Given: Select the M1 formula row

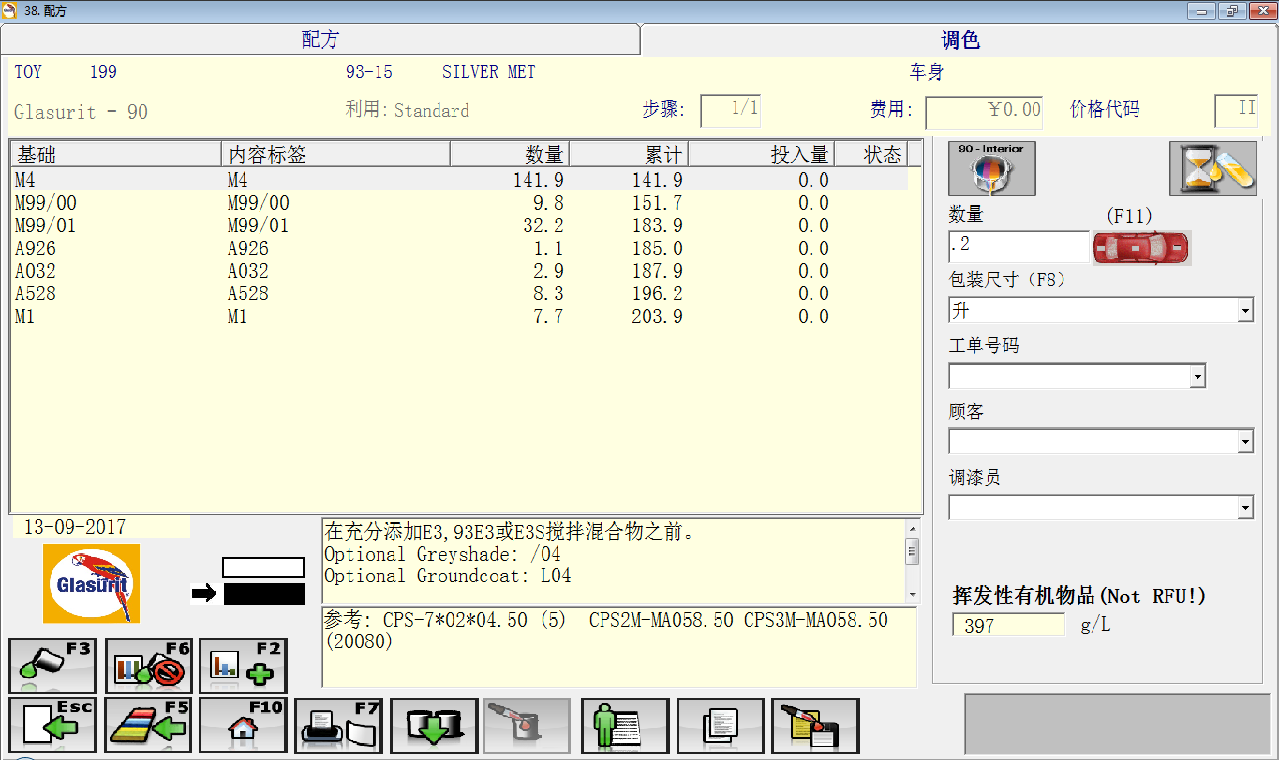Looking at the screenshot, I should [x=460, y=317].
